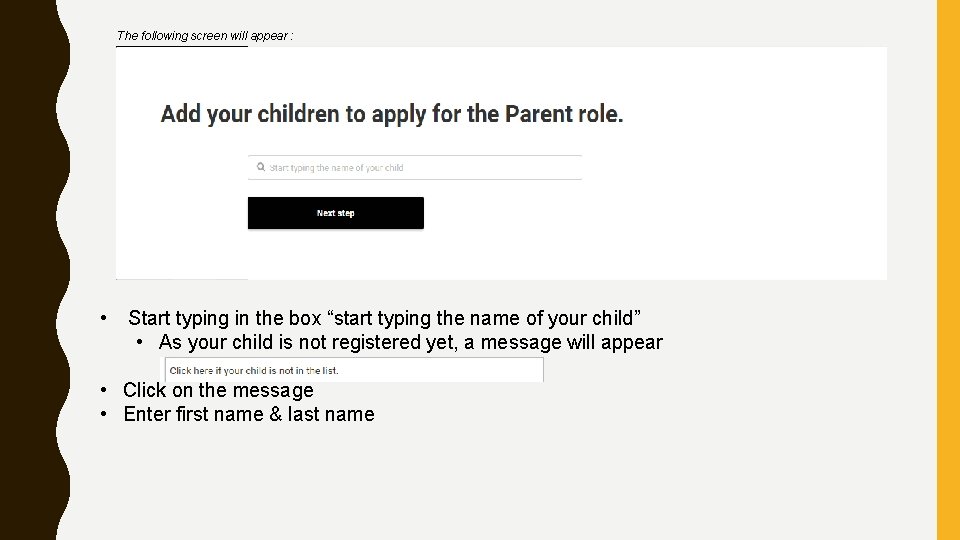The width and height of the screenshot is (960, 540).
Task: Click the "Start typing in the box" bullet text
Action: pos(385,319)
